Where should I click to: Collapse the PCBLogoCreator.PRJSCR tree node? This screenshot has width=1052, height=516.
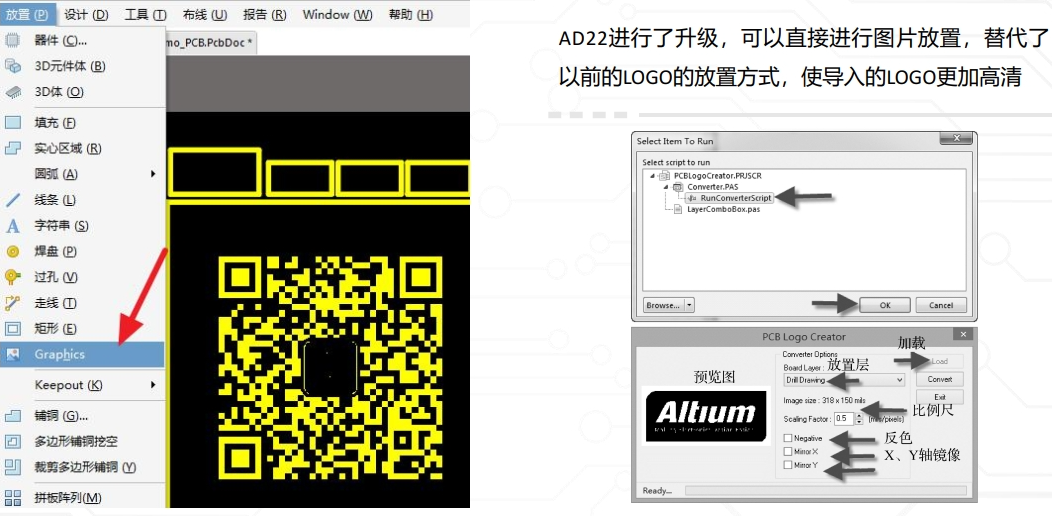(651, 176)
